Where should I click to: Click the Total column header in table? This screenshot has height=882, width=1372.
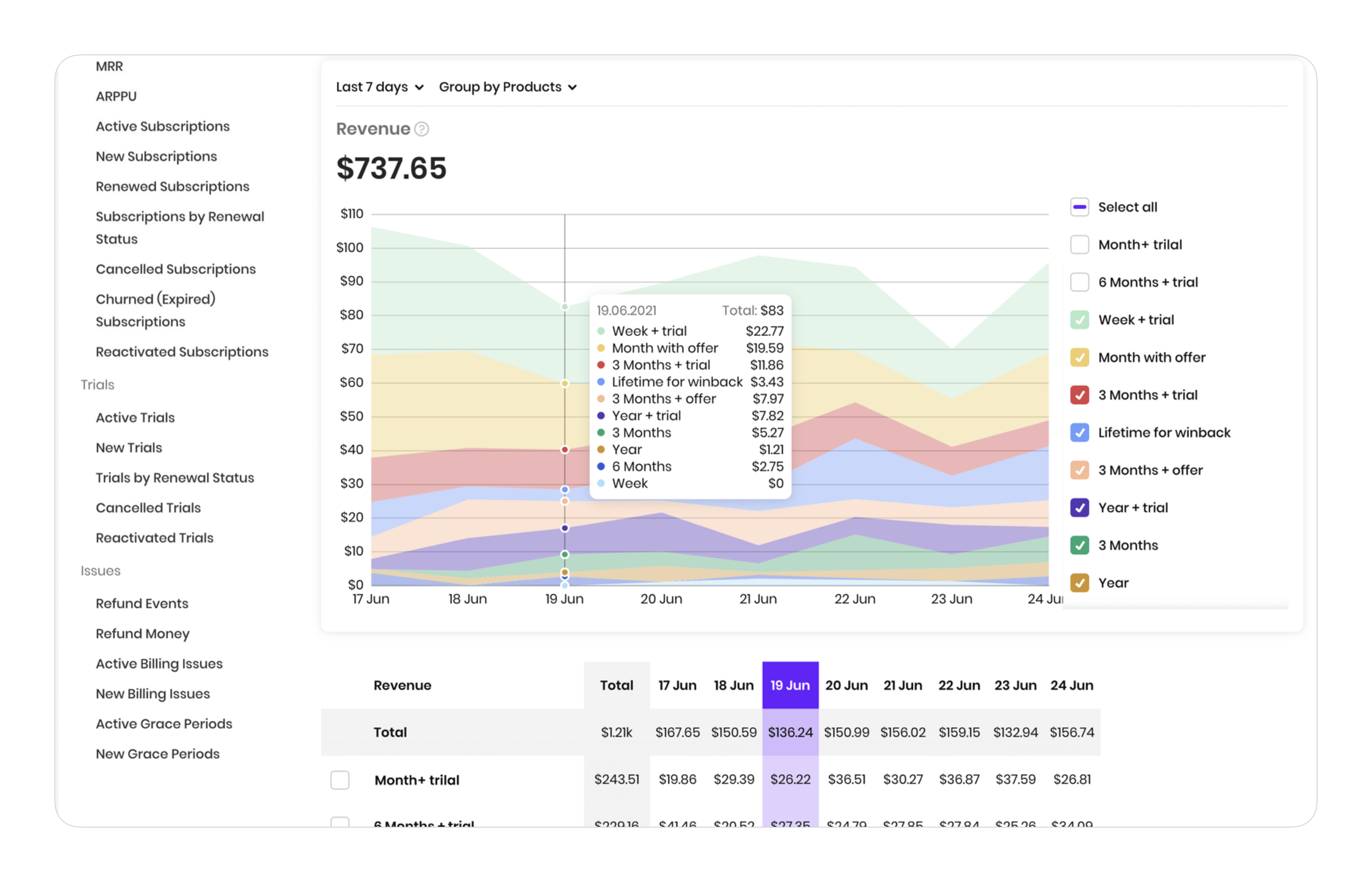pyautogui.click(x=616, y=685)
